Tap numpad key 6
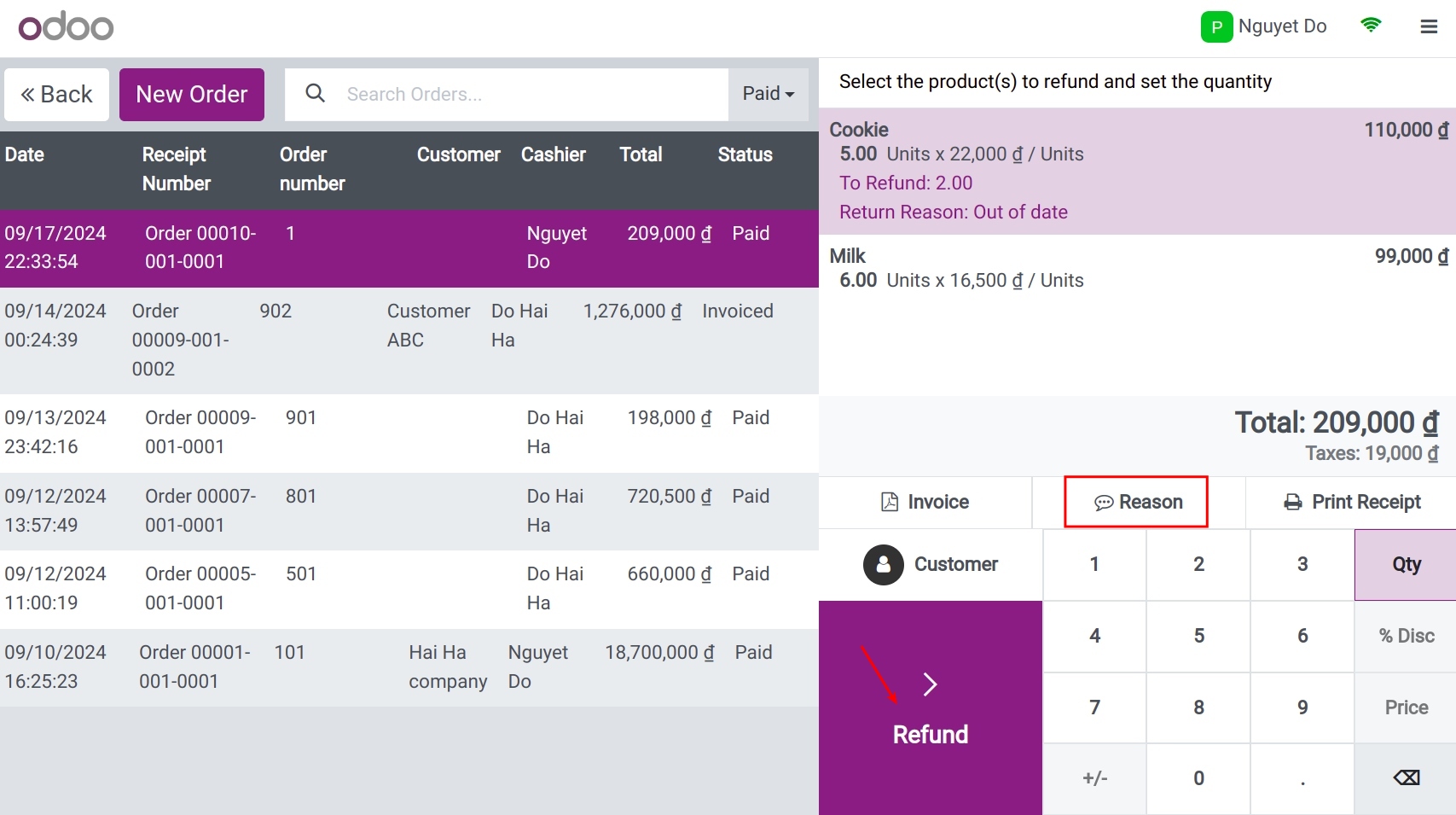The width and height of the screenshot is (1456, 815). coord(1302,636)
